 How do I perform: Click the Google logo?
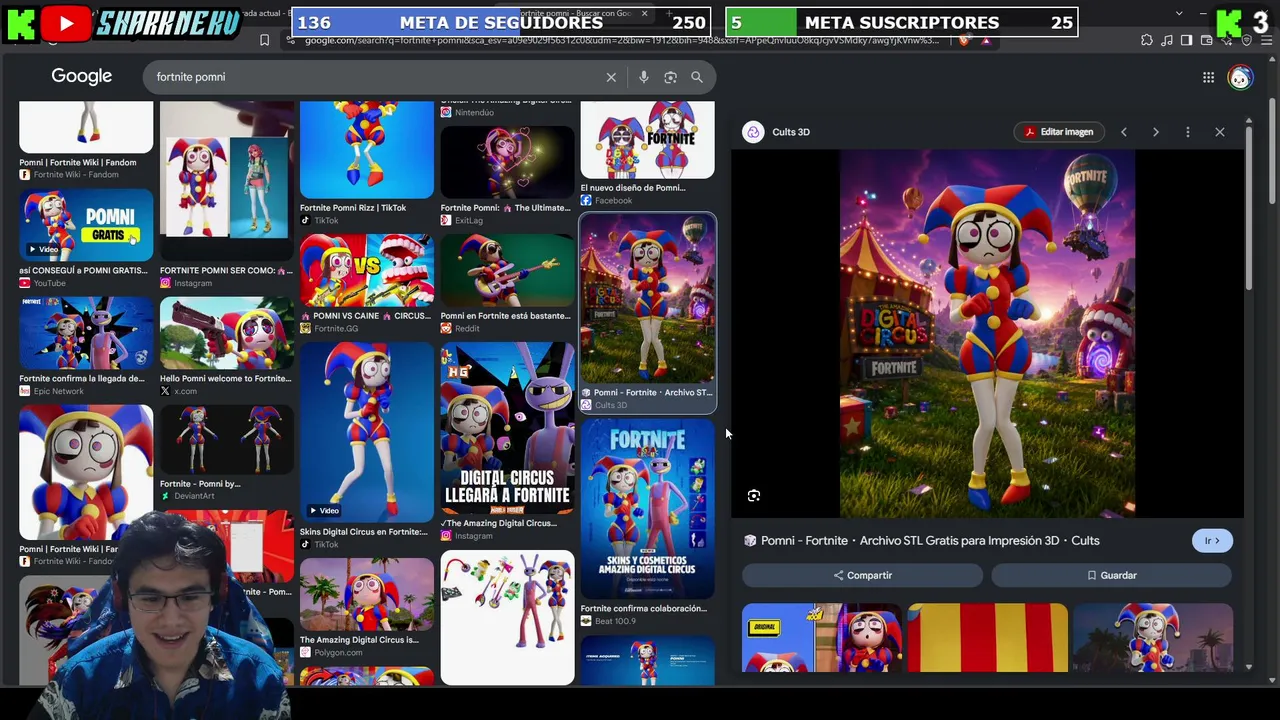82,77
